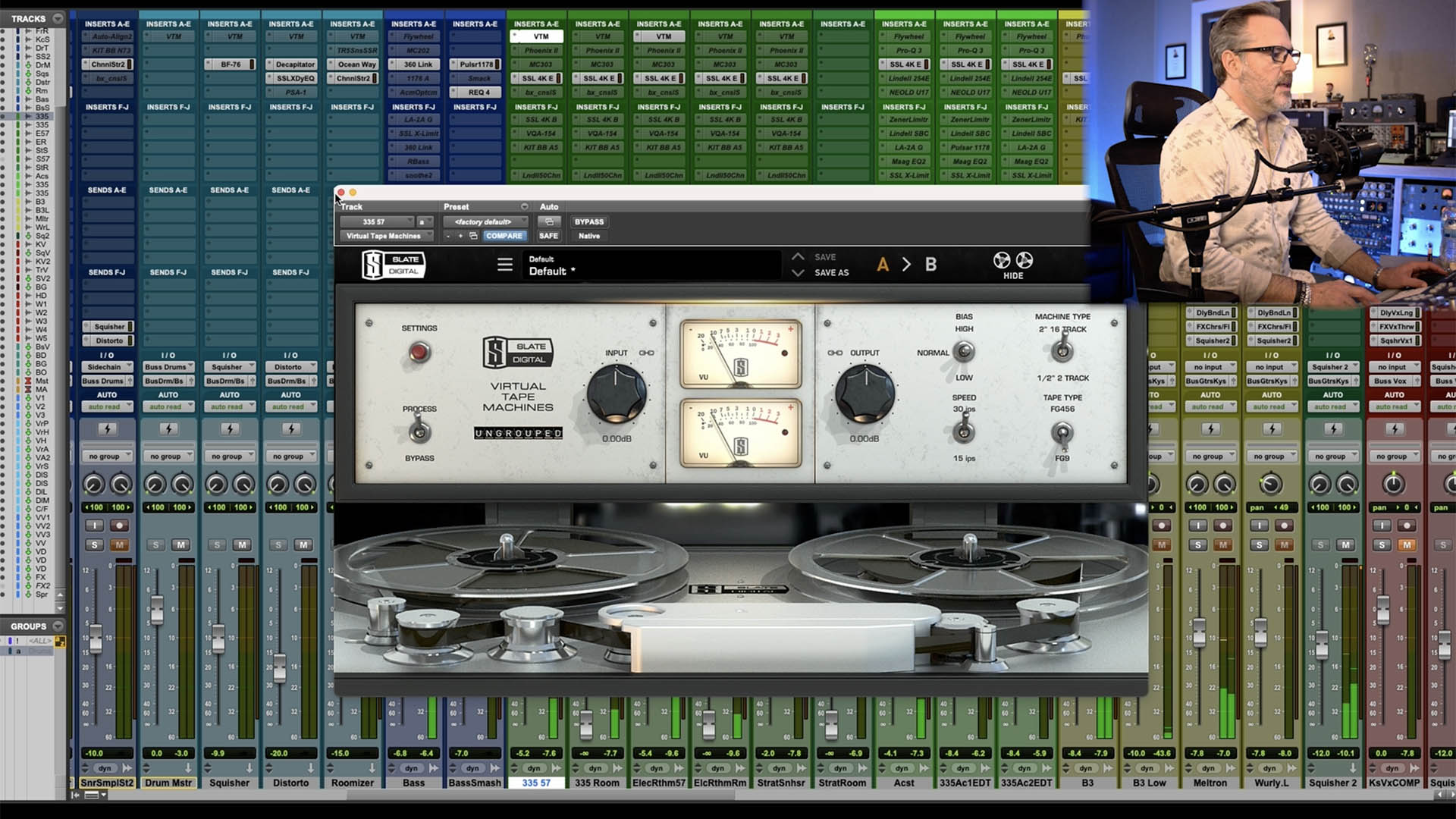Toggle the PROCESS / BYPASS switch on the tape machine
Image resolution: width=1456 pixels, height=819 pixels.
coord(419,431)
